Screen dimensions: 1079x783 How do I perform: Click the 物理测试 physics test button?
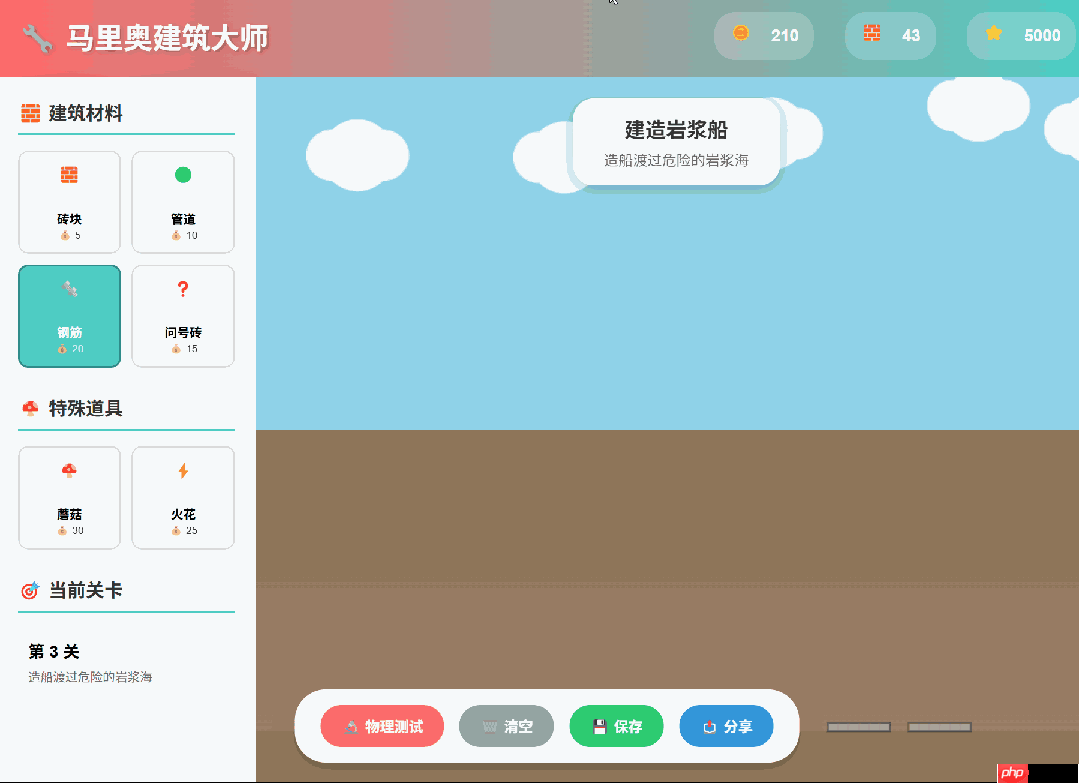[x=382, y=727]
